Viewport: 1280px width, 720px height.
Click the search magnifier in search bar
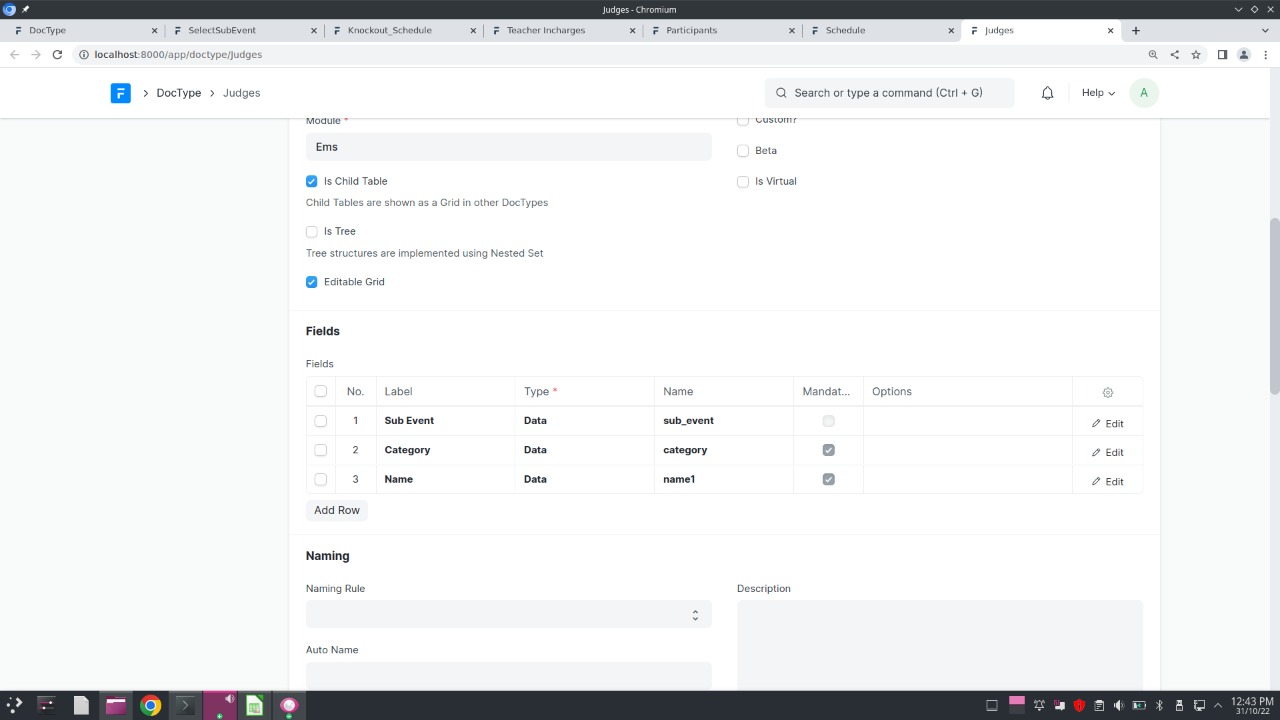click(781, 93)
